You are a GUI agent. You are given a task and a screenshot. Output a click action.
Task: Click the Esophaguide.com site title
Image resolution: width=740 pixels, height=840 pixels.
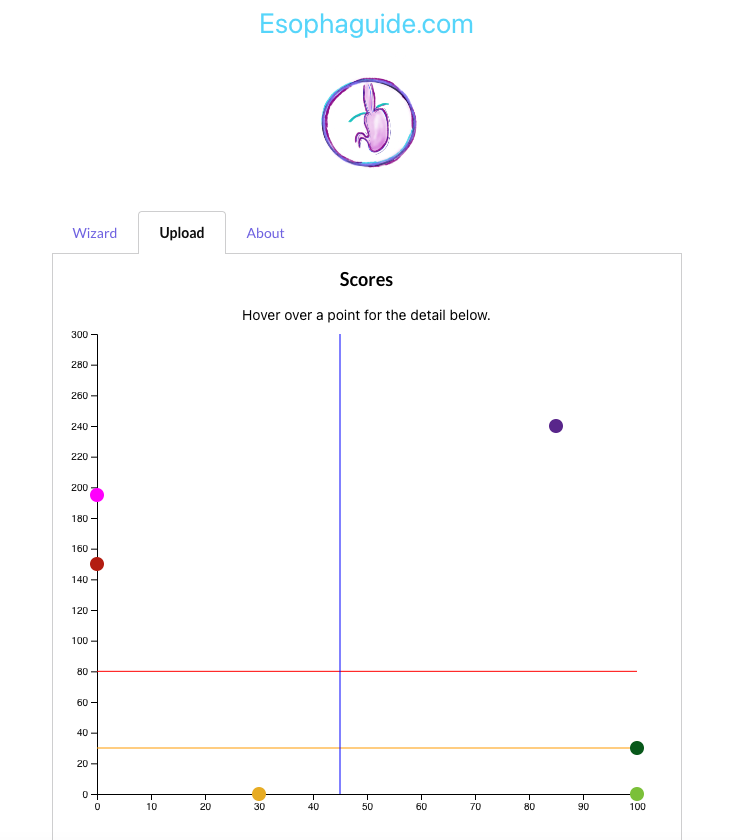368,24
